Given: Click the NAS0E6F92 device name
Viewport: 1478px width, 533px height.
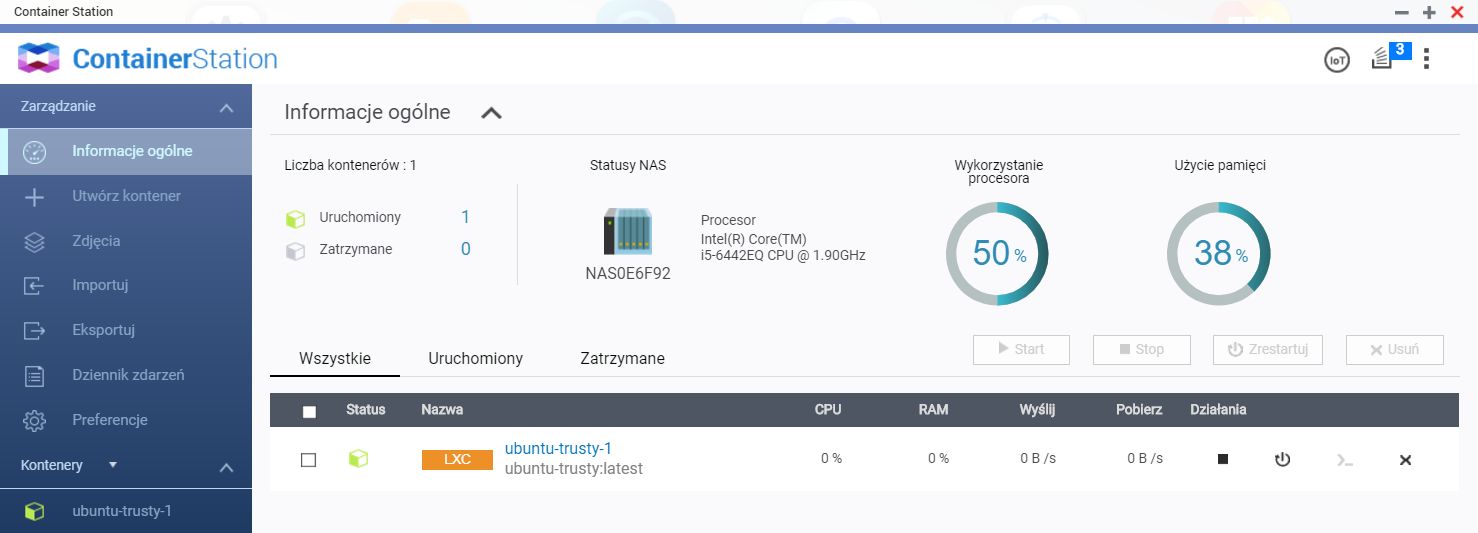Looking at the screenshot, I should [x=628, y=273].
